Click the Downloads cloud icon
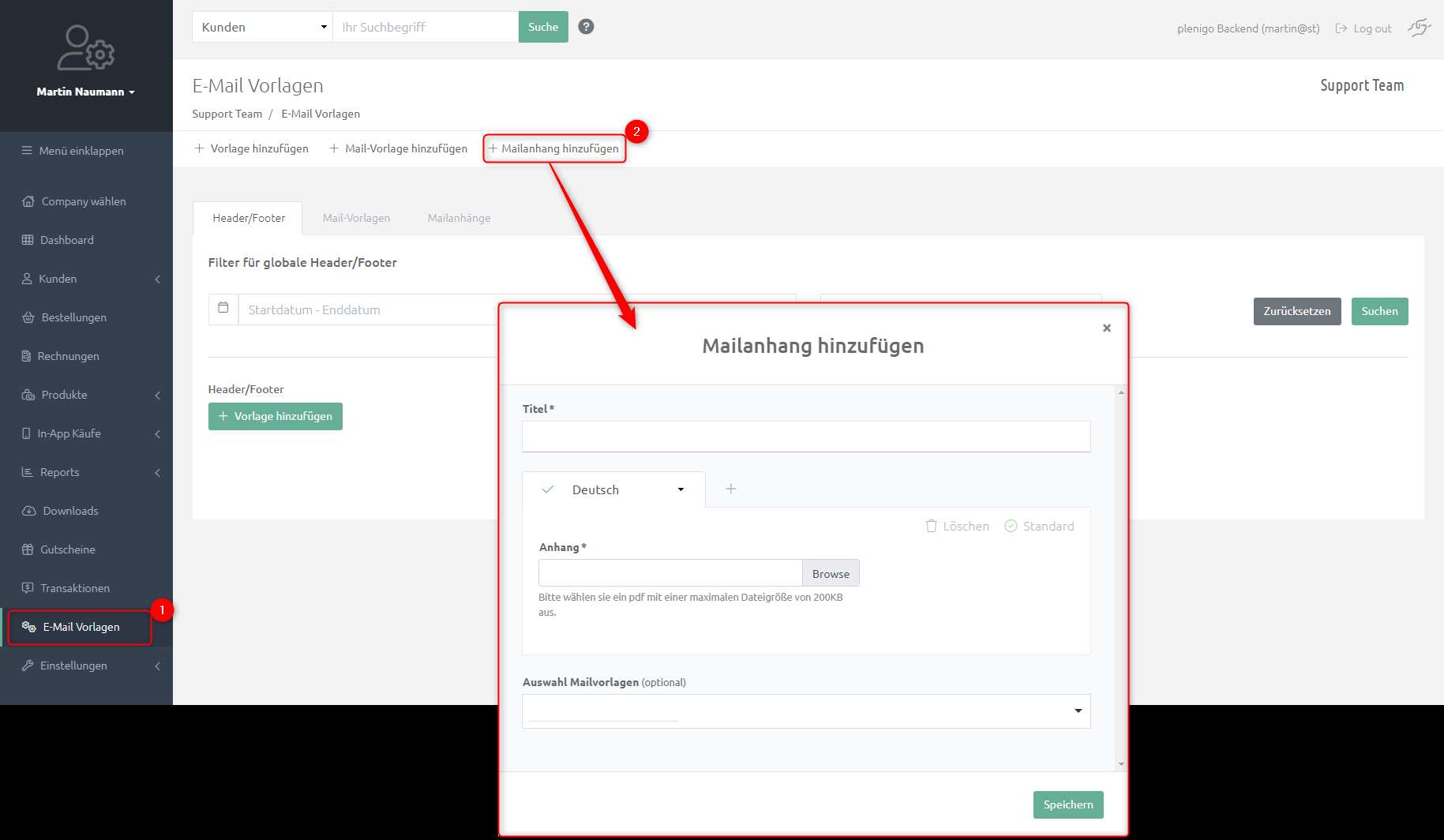The height and width of the screenshot is (840, 1444). tap(29, 511)
